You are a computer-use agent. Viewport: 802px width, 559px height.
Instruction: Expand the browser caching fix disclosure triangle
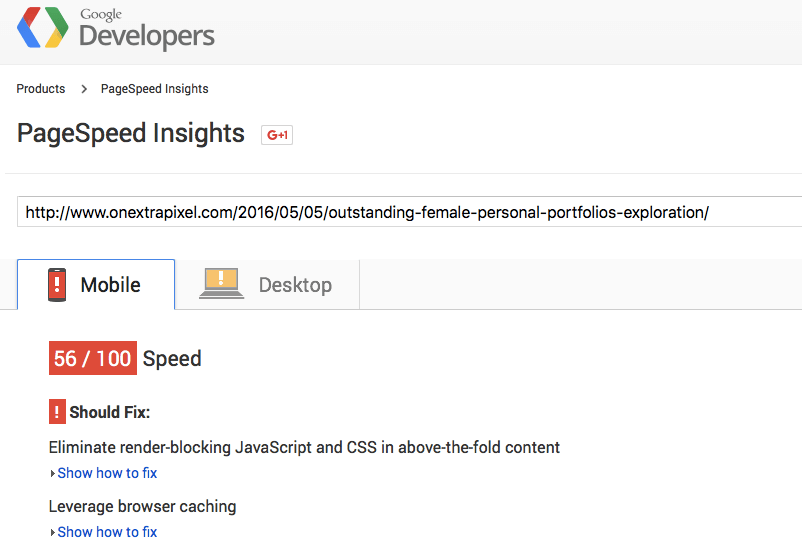(x=52, y=532)
